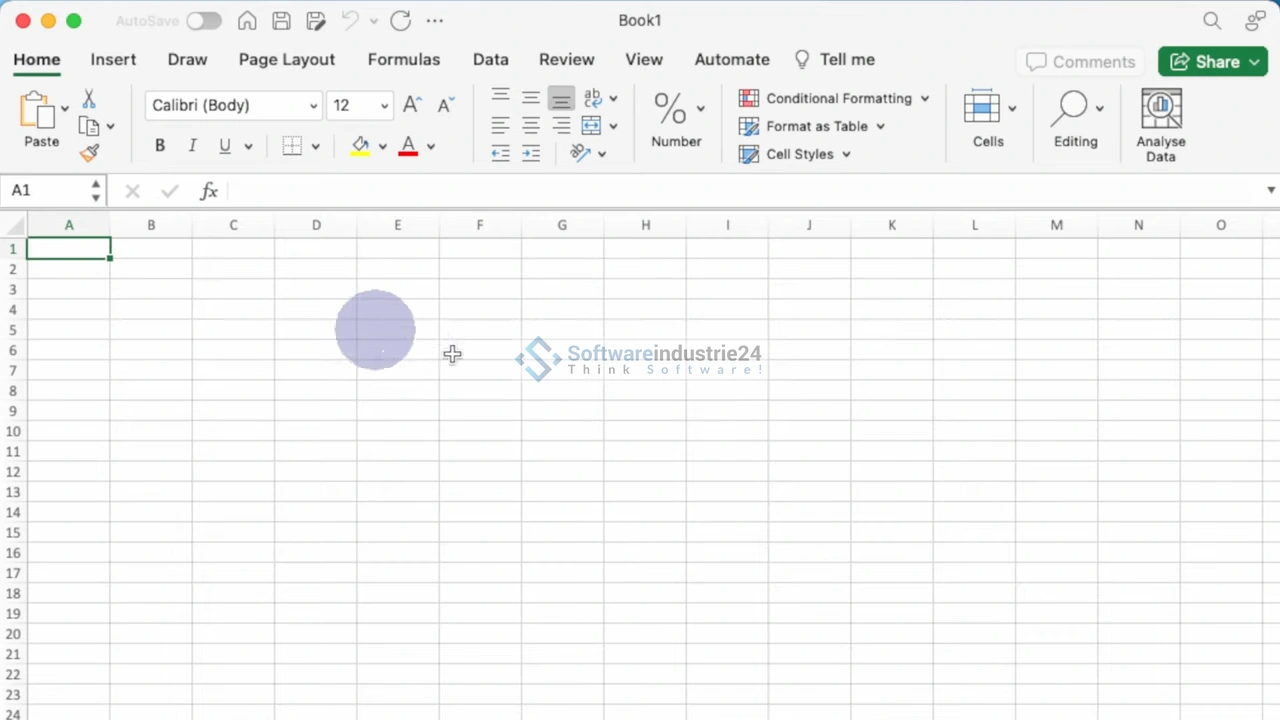The width and height of the screenshot is (1280, 720).
Task: Click the Save icon in title bar
Action: 282,21
